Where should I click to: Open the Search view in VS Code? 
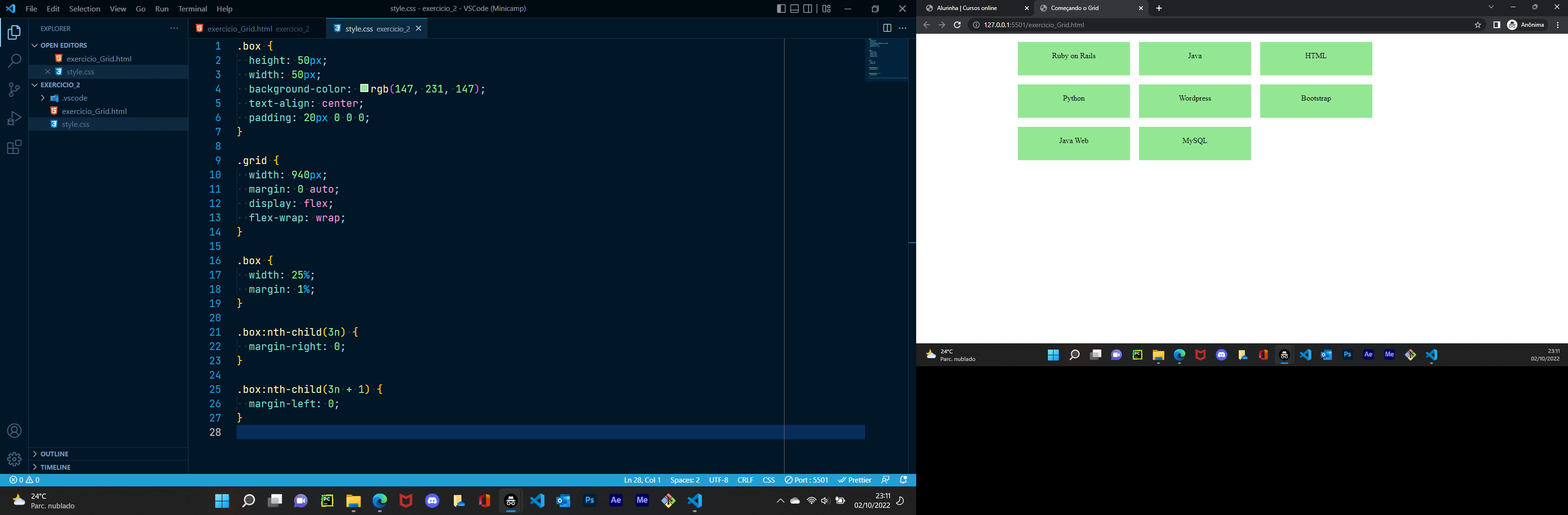point(14,61)
